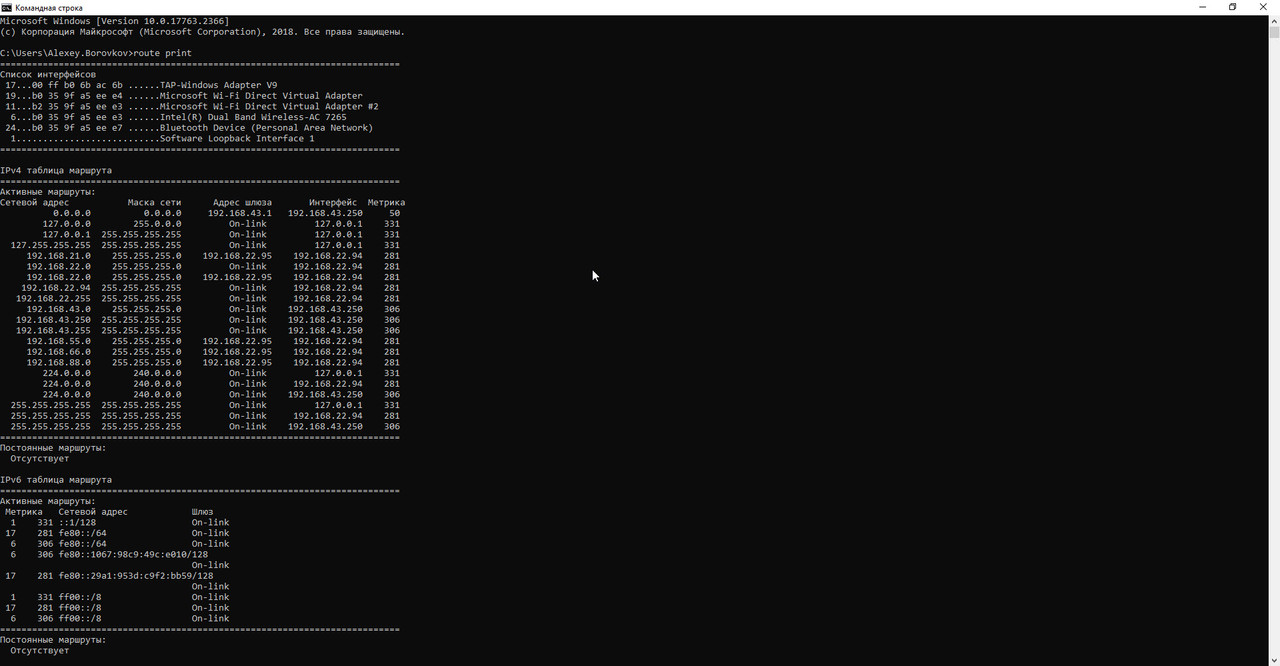Click the vertical scrollbar thumb

[1274, 32]
